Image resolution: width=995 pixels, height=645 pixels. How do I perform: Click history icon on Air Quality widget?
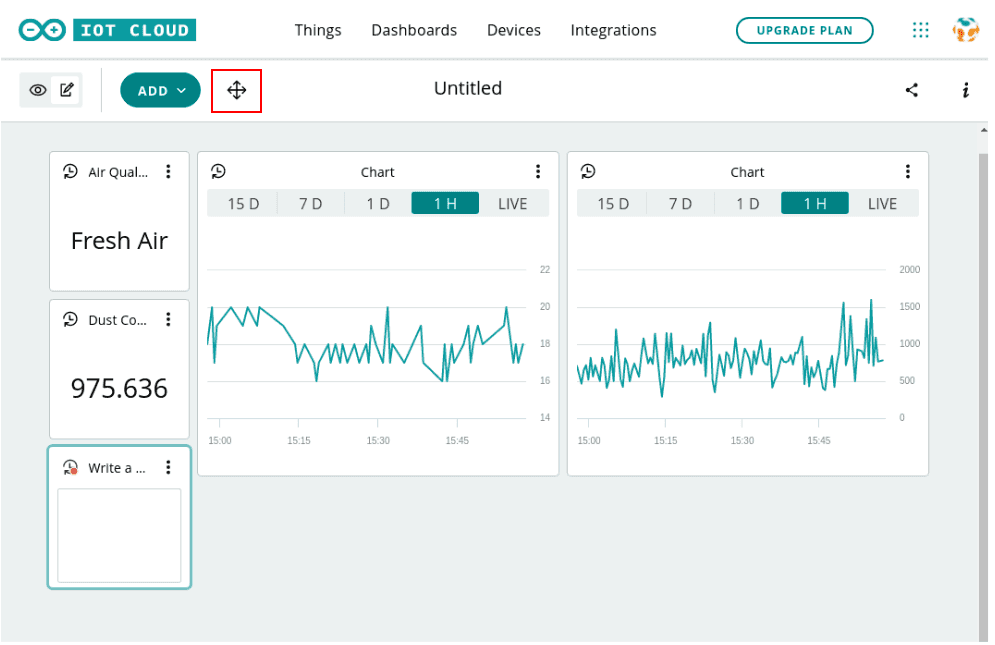click(x=70, y=172)
